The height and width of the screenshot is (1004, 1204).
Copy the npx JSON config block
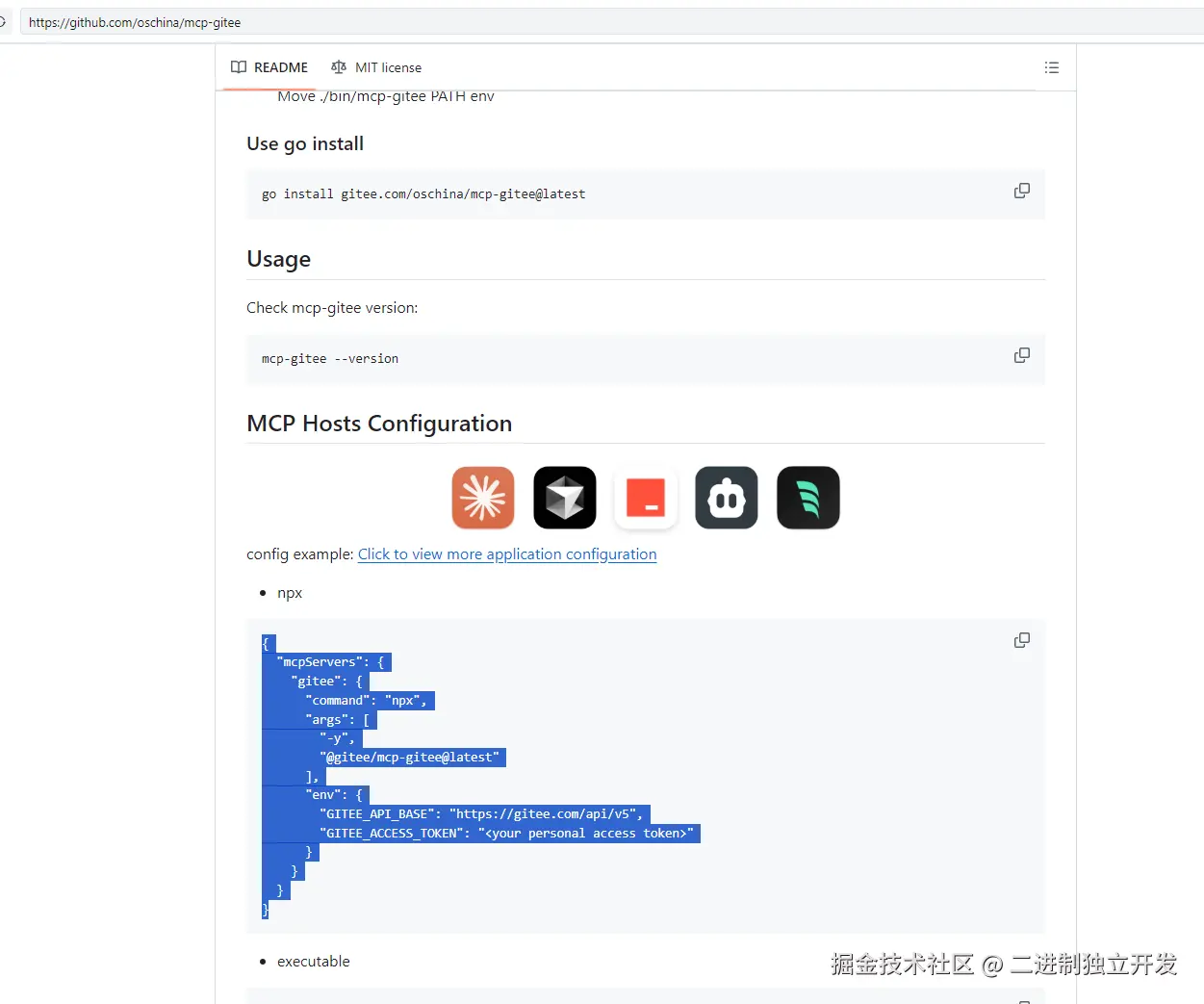[x=1022, y=640]
